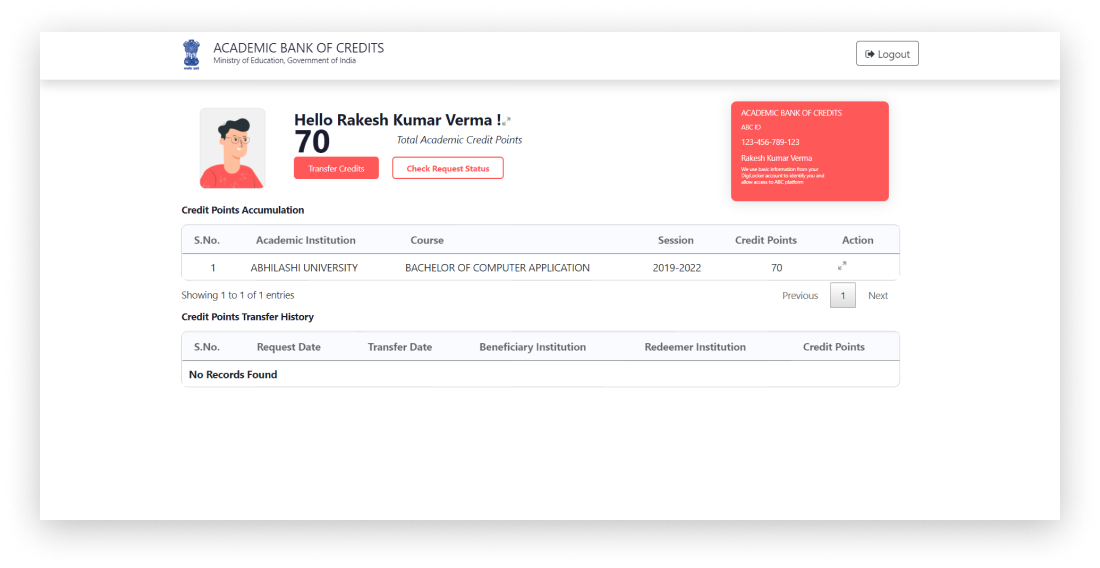Open Check Request Status
Image resolution: width=1100 pixels, height=568 pixels.
pyautogui.click(x=447, y=168)
